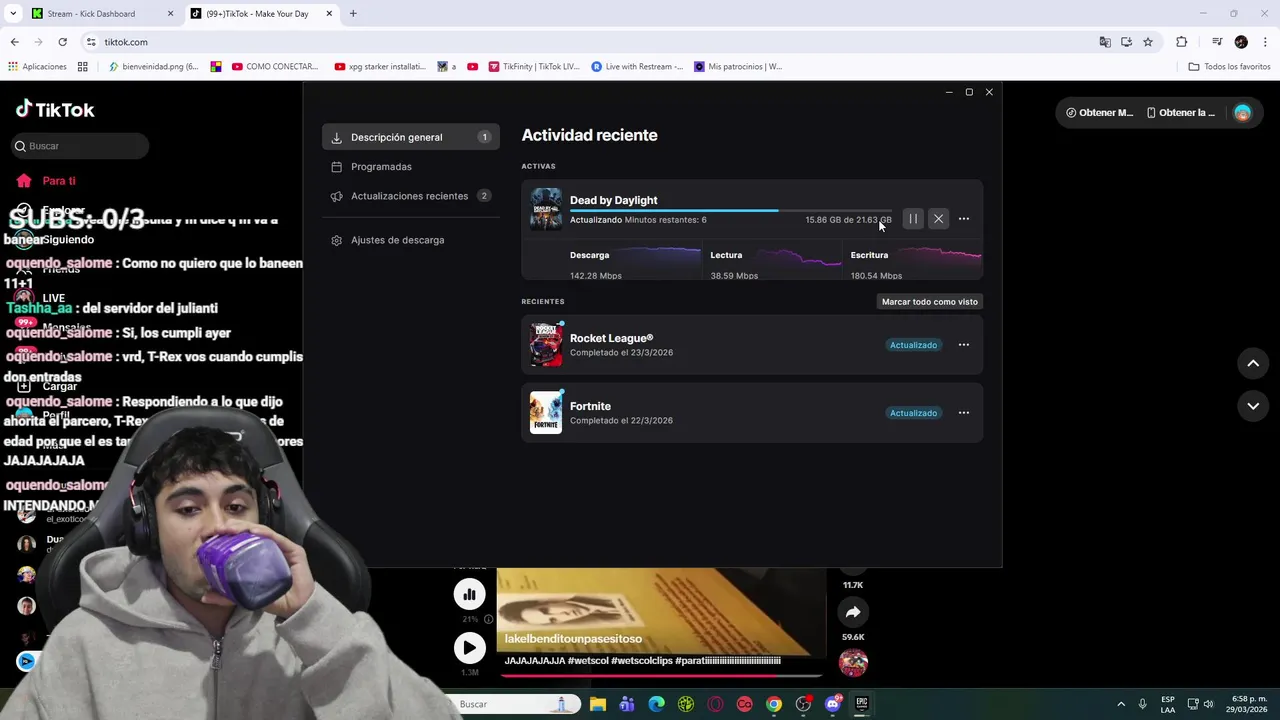Open TikFinity bookmark
Image resolution: width=1280 pixels, height=720 pixels.
[x=534, y=67]
